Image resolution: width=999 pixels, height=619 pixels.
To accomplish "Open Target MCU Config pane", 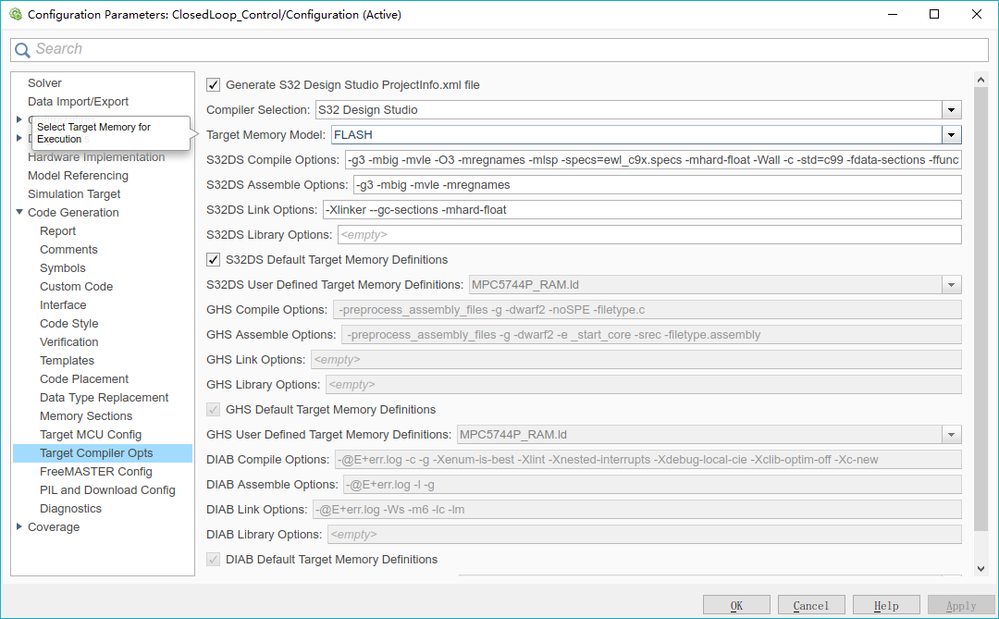I will [x=90, y=434].
